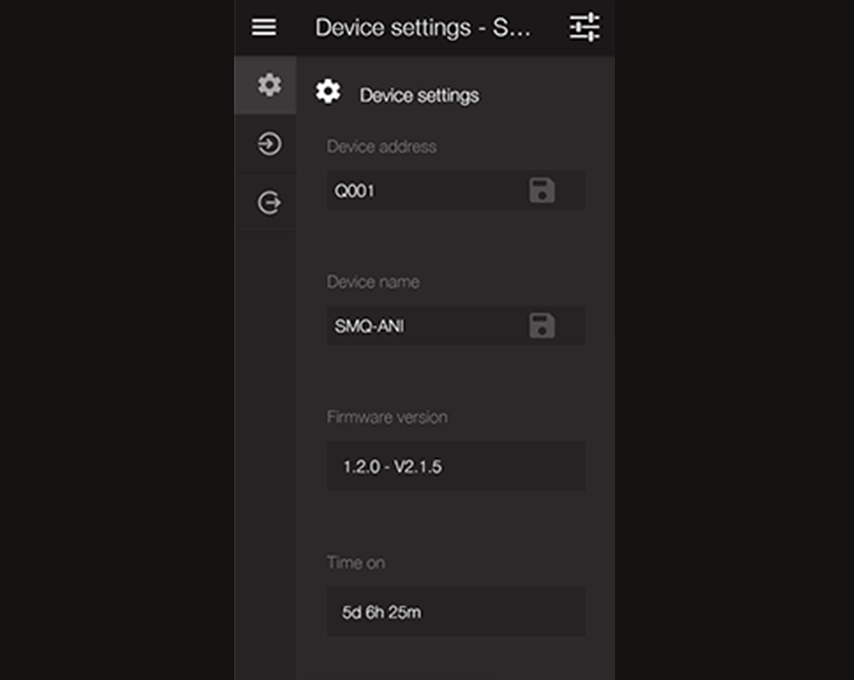
Task: Open the navigation hamburger menu
Action: click(263, 27)
